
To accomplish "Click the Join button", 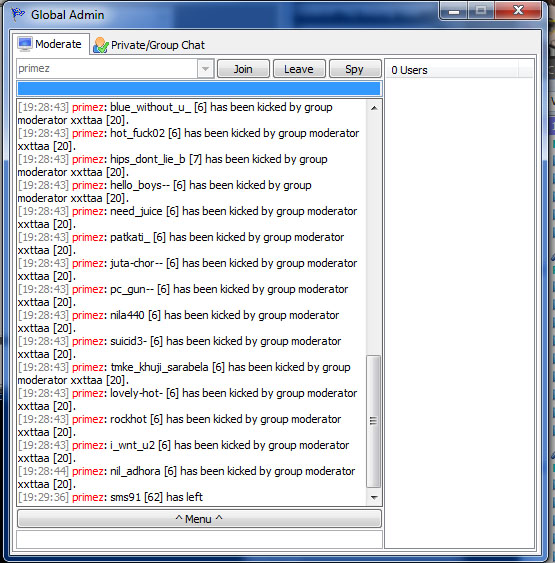I will tap(243, 69).
